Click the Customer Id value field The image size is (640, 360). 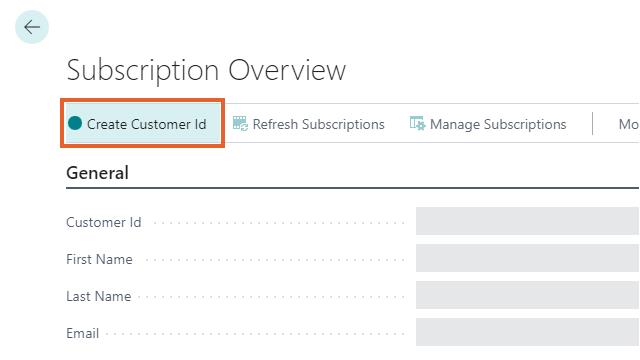click(x=527, y=221)
